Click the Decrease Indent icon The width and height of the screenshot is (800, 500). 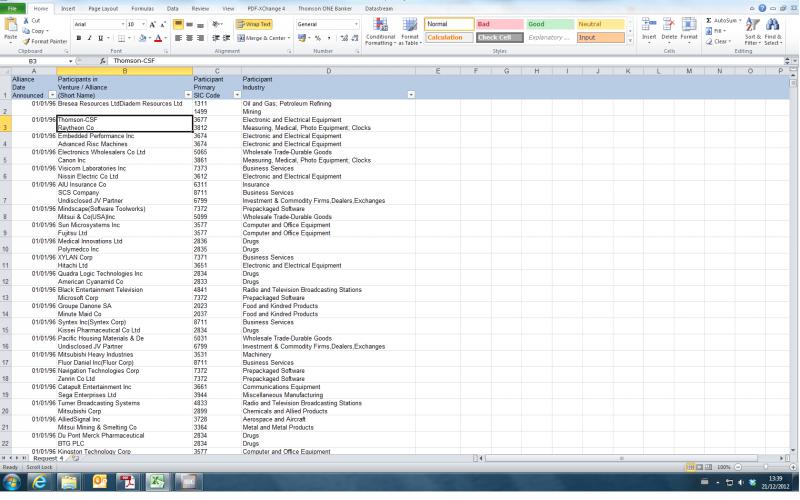pos(215,38)
